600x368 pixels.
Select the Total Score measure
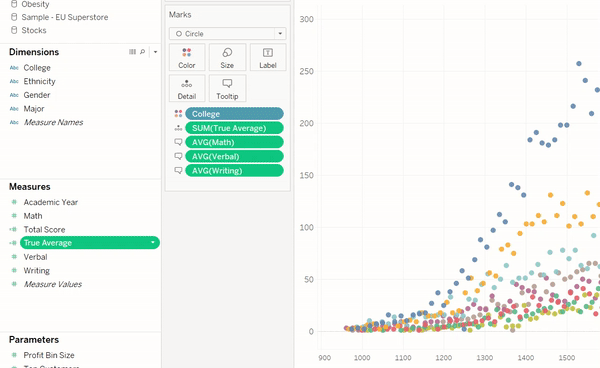point(44,230)
